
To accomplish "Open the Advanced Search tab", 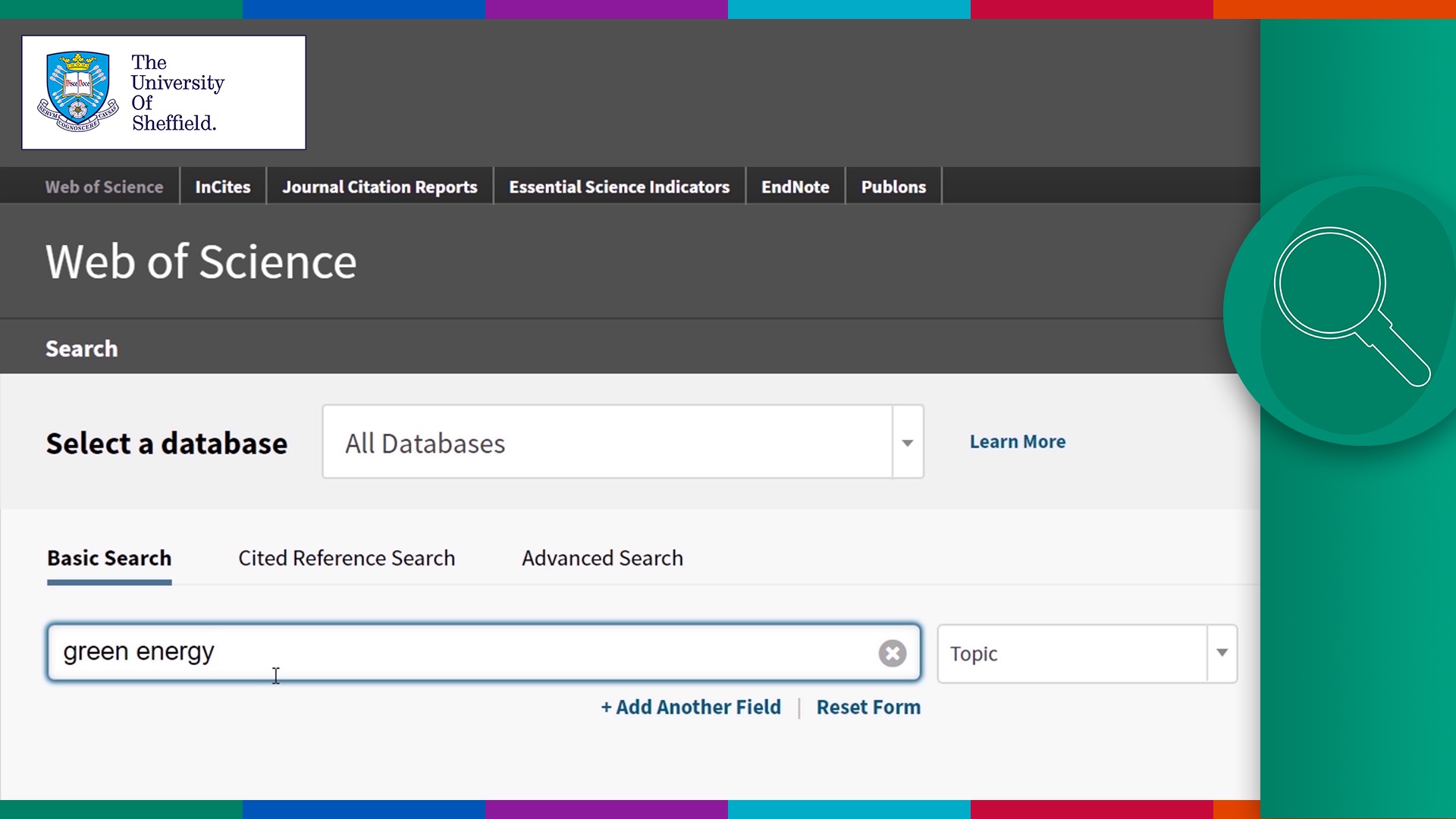I will pyautogui.click(x=602, y=558).
